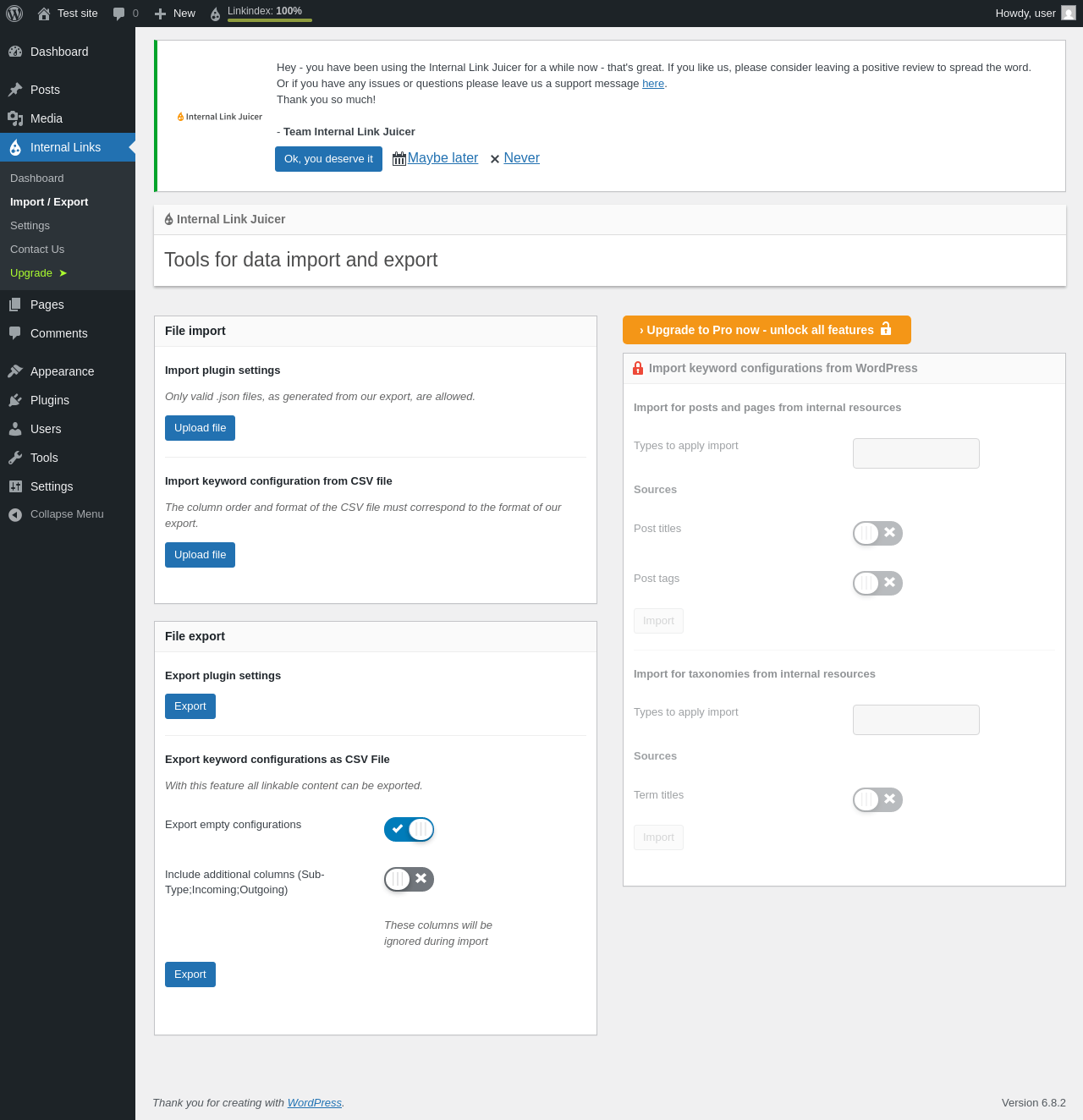Export plugin settings button
The height and width of the screenshot is (1120, 1083).
pos(190,706)
